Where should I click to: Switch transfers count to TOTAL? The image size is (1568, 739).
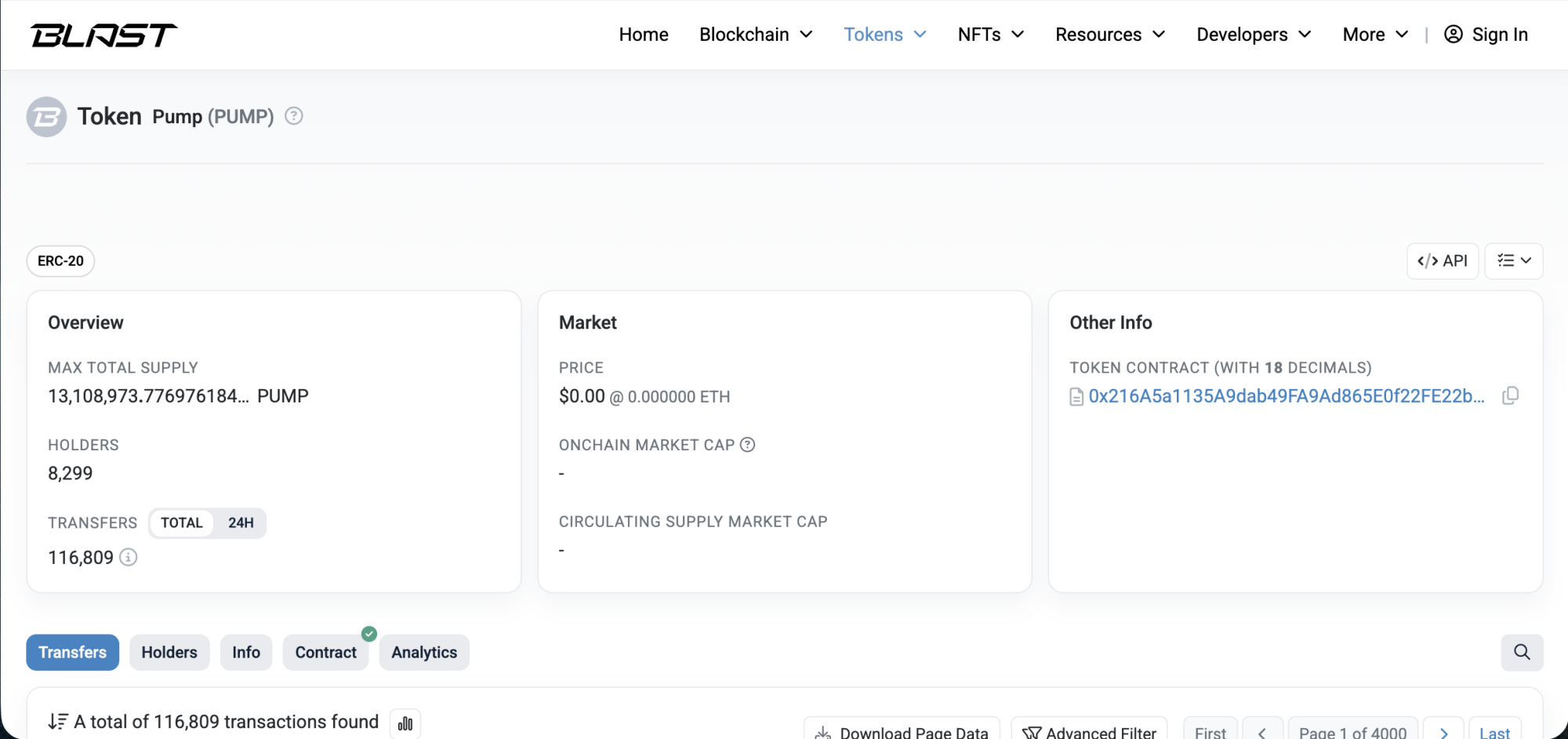point(182,523)
